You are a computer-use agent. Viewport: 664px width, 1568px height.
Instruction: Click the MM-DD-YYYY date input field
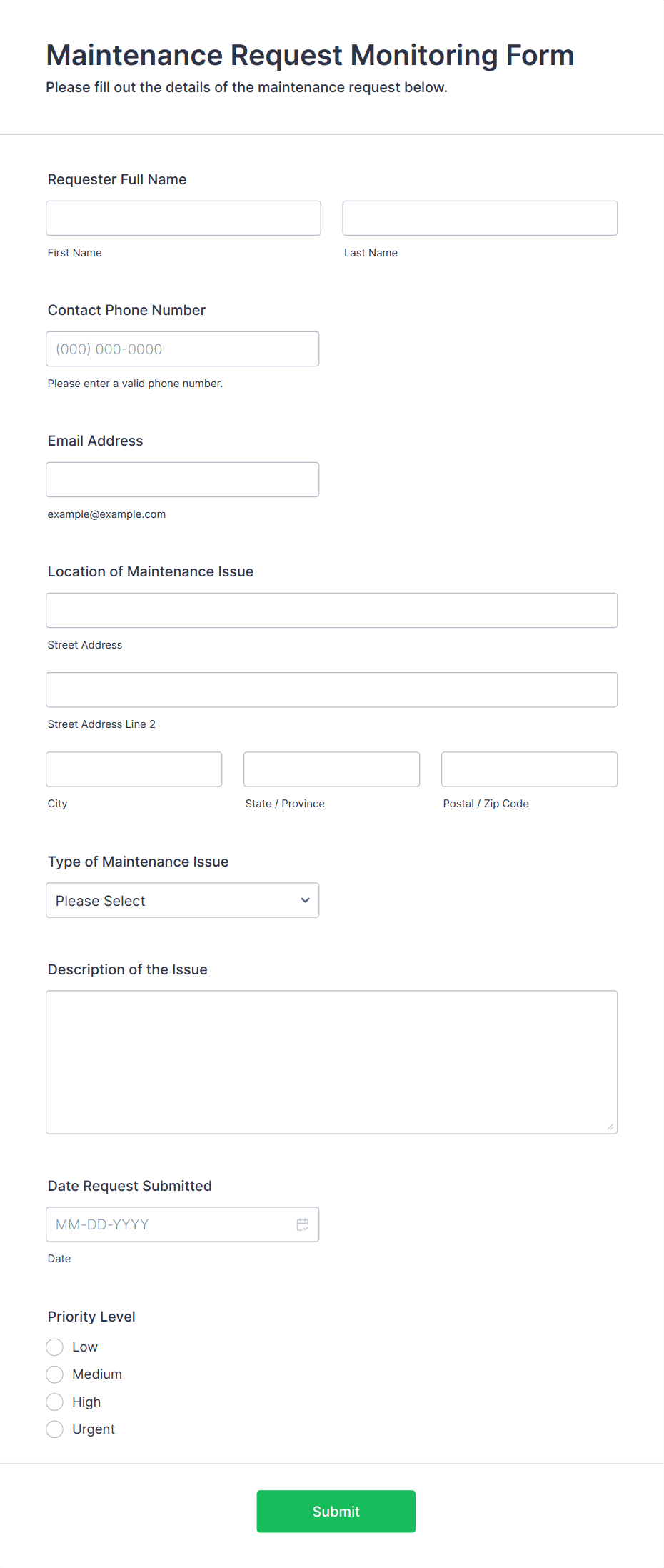171,1224
